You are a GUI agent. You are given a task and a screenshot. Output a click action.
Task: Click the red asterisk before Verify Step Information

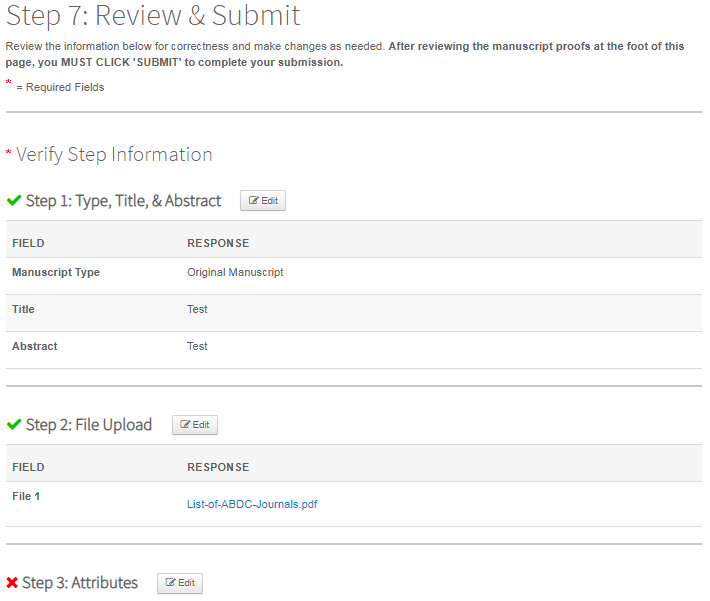[9, 154]
